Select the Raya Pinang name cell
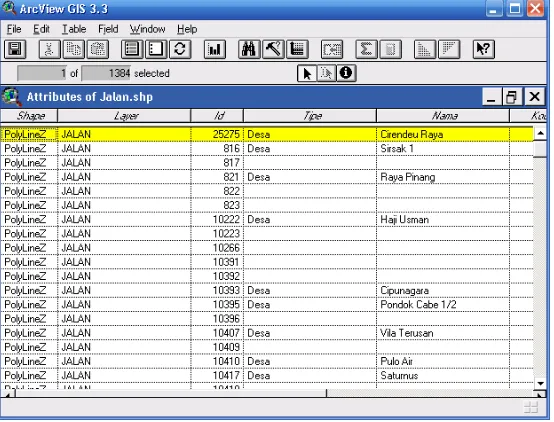The image size is (554, 422). 443,177
